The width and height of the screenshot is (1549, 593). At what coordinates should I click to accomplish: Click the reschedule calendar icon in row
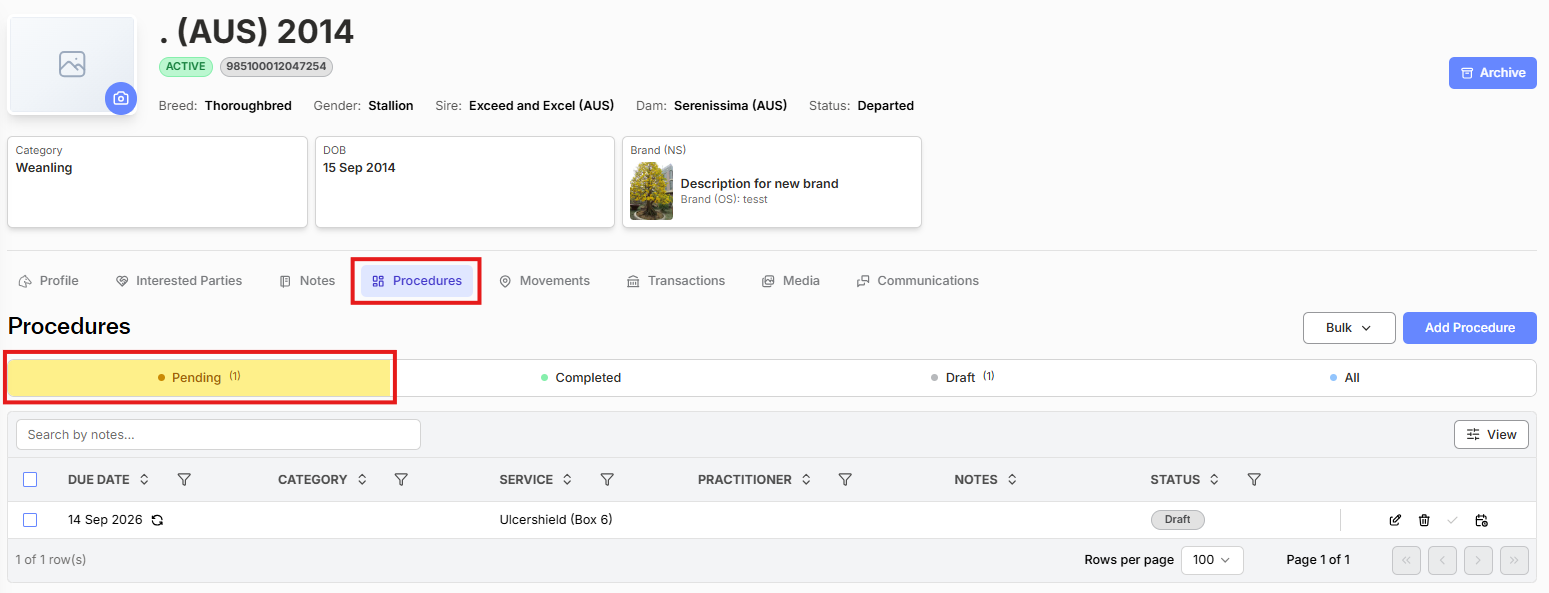click(1482, 520)
